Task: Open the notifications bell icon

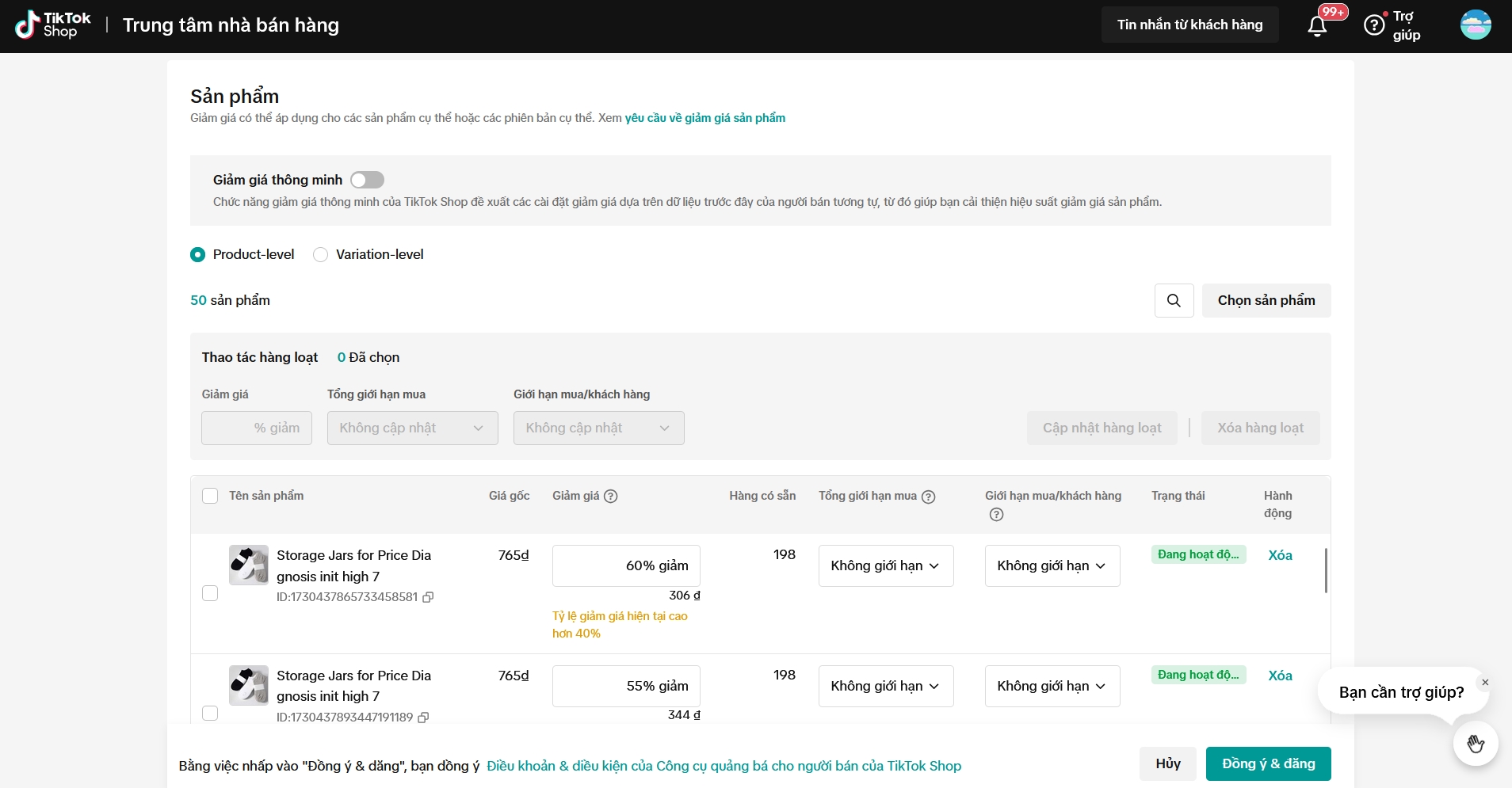Action: (1317, 26)
